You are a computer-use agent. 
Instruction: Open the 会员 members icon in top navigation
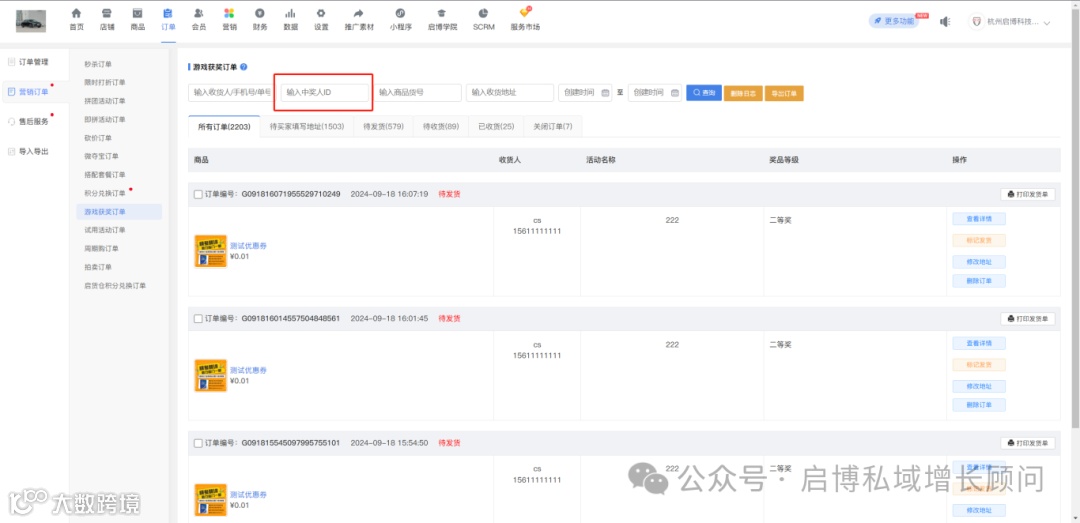pyautogui.click(x=199, y=13)
